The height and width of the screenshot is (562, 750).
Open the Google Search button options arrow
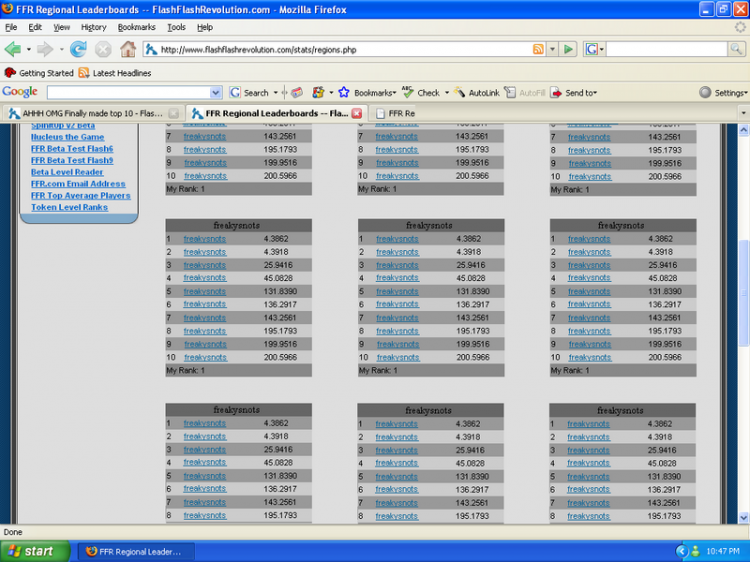[x=276, y=93]
